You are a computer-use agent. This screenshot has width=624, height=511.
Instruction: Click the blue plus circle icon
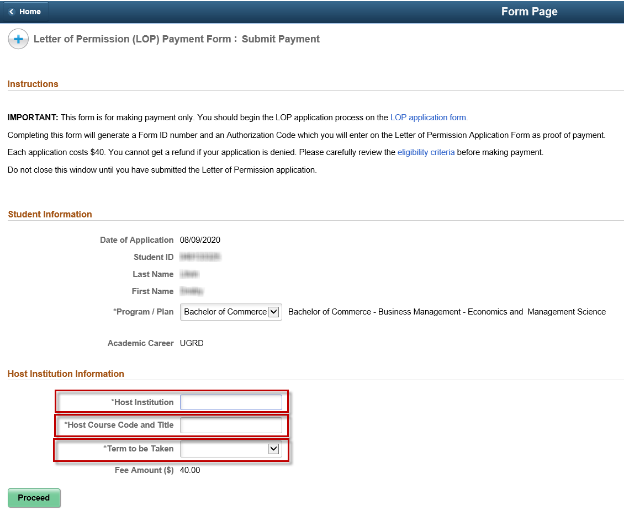coord(18,40)
